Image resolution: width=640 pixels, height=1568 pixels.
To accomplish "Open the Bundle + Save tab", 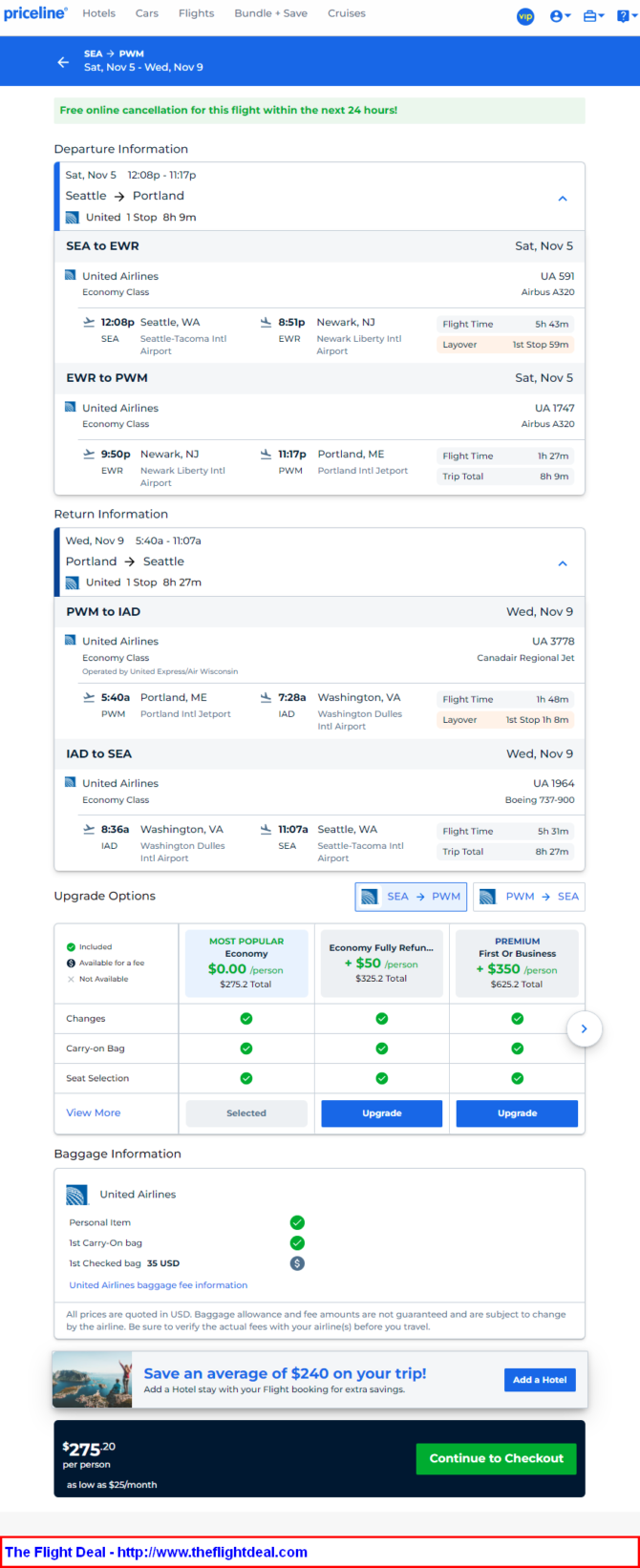I will pos(271,13).
